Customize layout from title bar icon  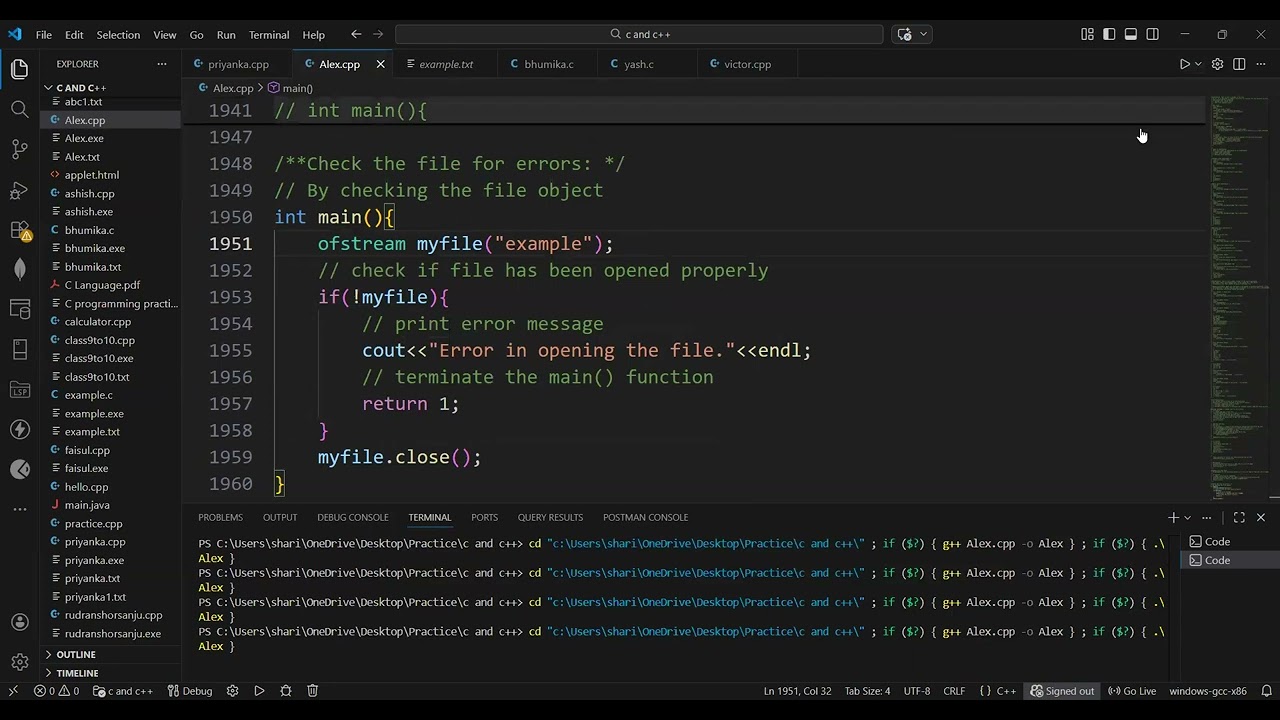(1087, 34)
